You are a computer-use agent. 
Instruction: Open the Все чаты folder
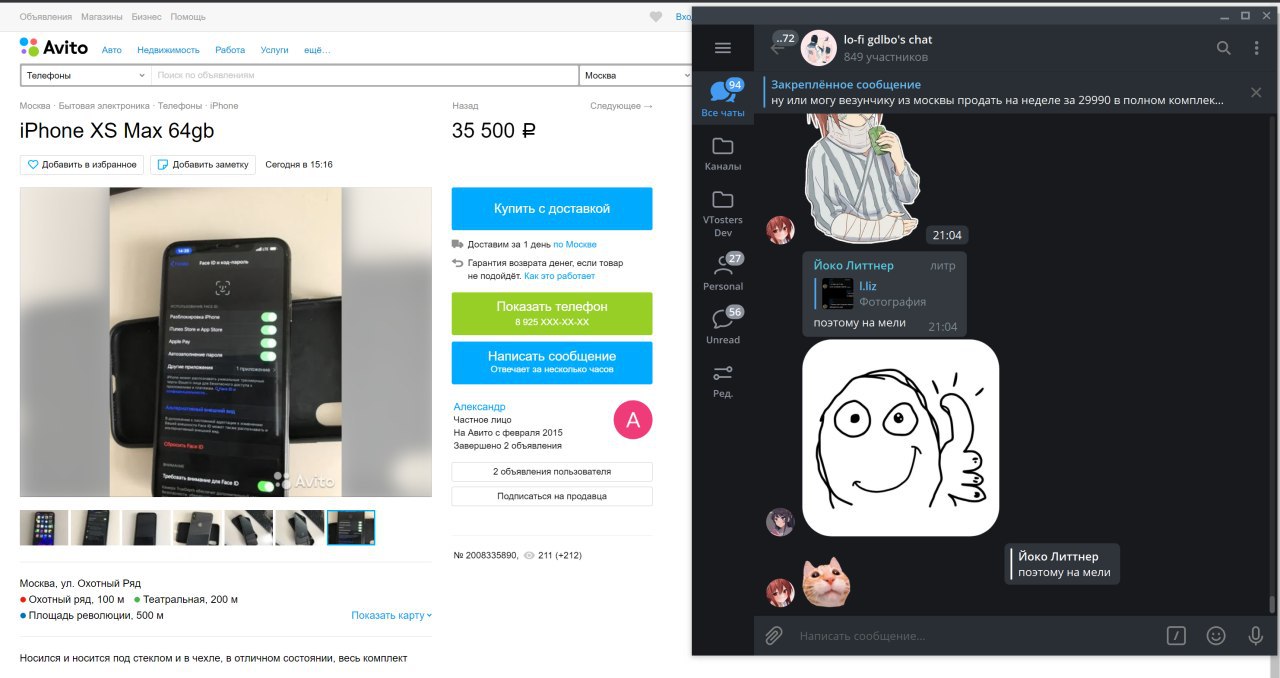(x=723, y=99)
